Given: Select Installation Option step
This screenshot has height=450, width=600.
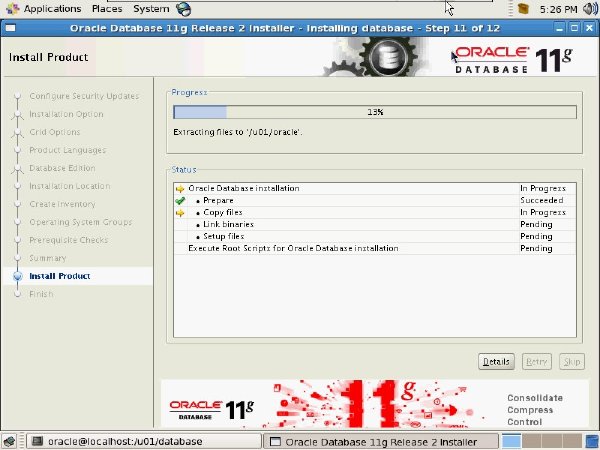Looking at the screenshot, I should click(x=66, y=114).
